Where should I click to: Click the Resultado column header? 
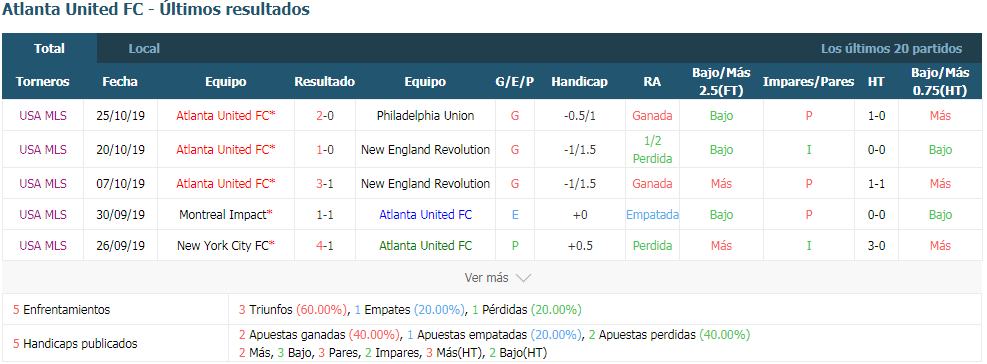click(325, 82)
